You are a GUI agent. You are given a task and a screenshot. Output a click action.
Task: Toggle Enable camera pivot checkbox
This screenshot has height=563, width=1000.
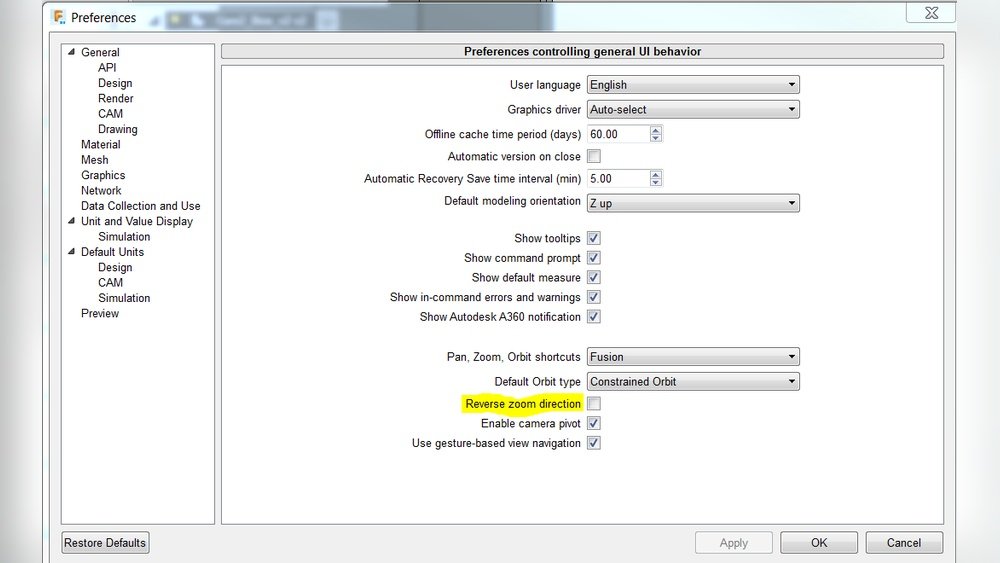594,423
